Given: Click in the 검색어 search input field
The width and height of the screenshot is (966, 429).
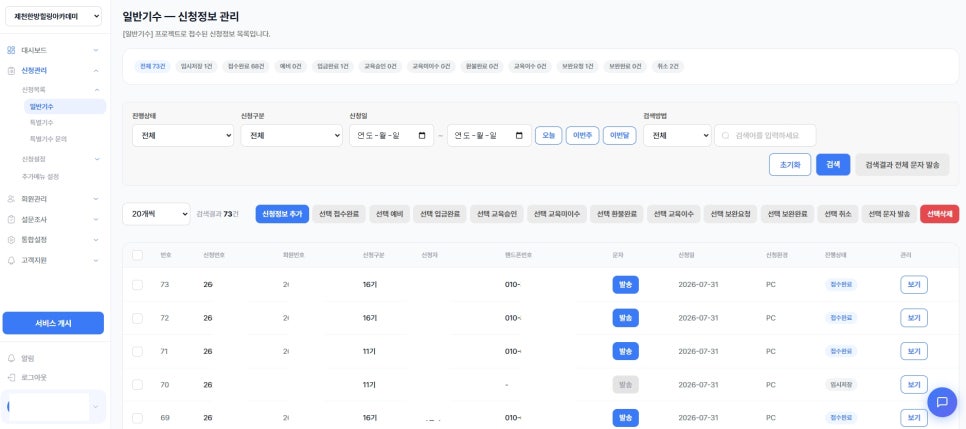Looking at the screenshot, I should tap(765, 136).
